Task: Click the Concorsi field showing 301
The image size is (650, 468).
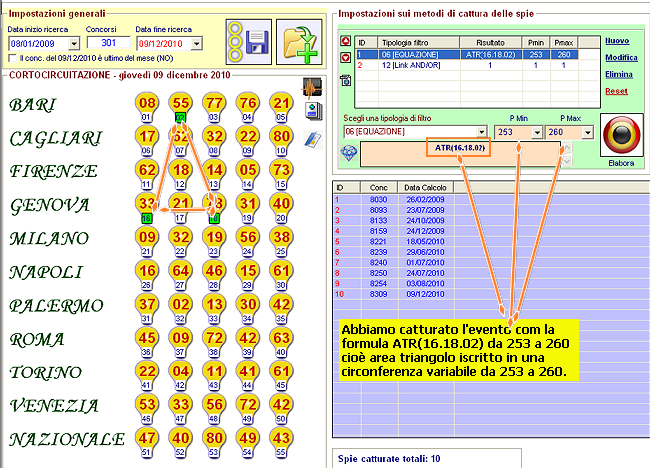Action: click(109, 43)
